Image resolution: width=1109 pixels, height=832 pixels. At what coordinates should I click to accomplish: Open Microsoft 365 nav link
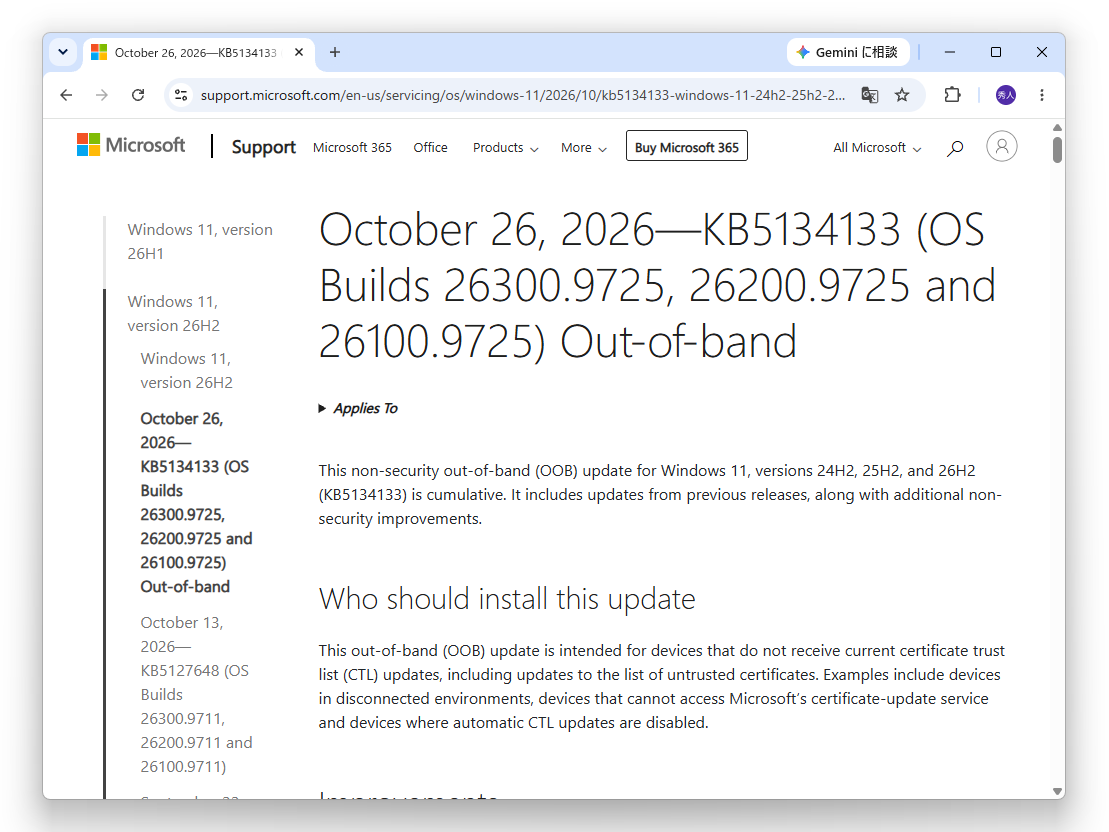point(352,147)
